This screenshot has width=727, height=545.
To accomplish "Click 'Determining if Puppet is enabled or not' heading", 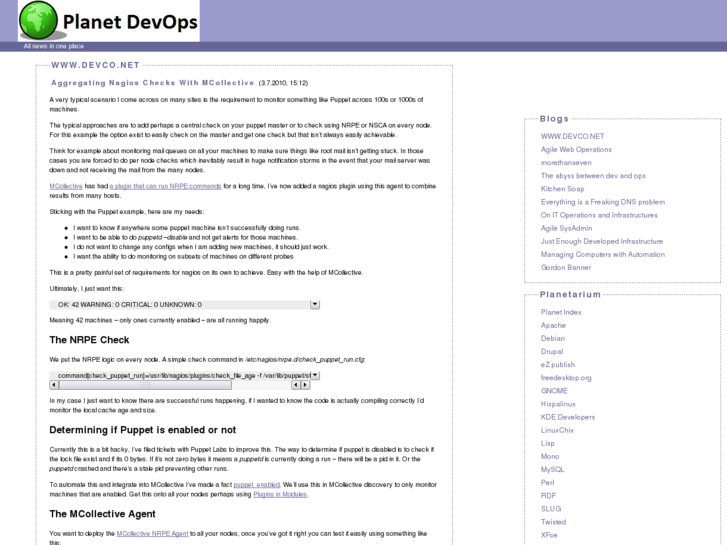I will click(x=143, y=430).
